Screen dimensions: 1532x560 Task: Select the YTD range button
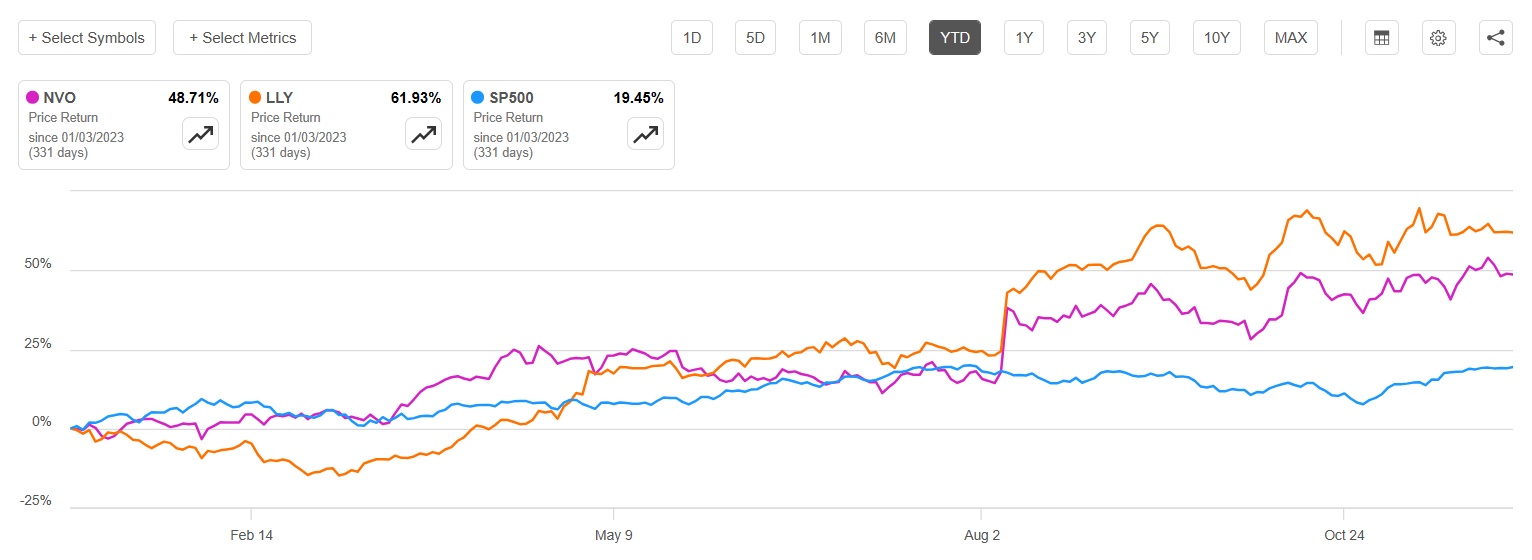[x=955, y=38]
